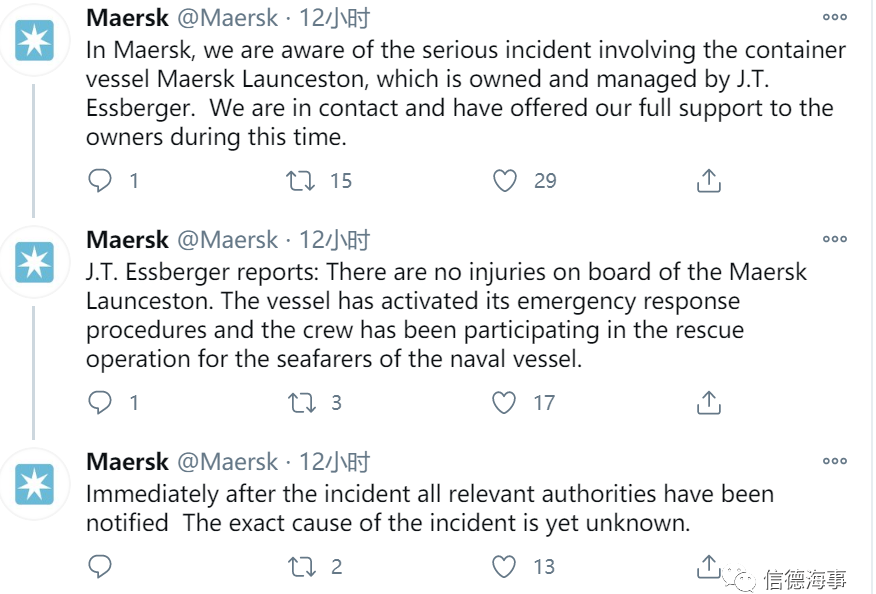
Task: Reply to the first Maersk Launceston tweet
Action: click(100, 181)
